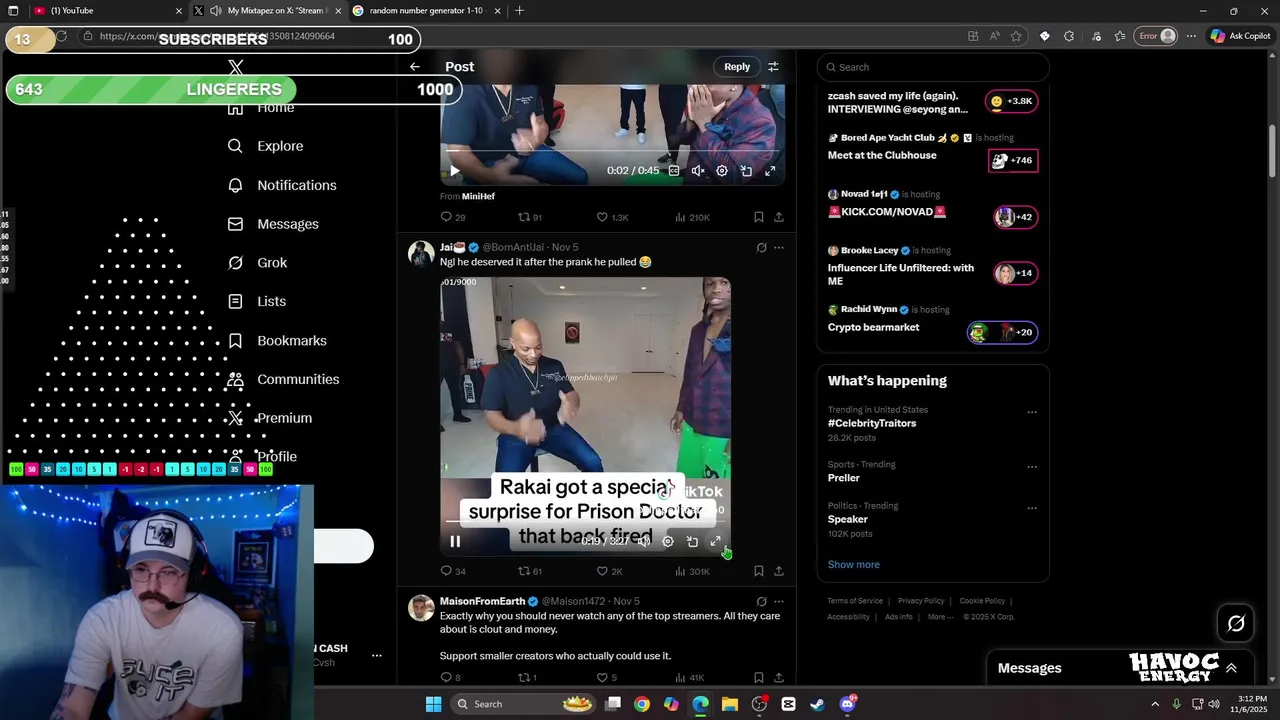Open Jai's profile avatar

click(421, 253)
